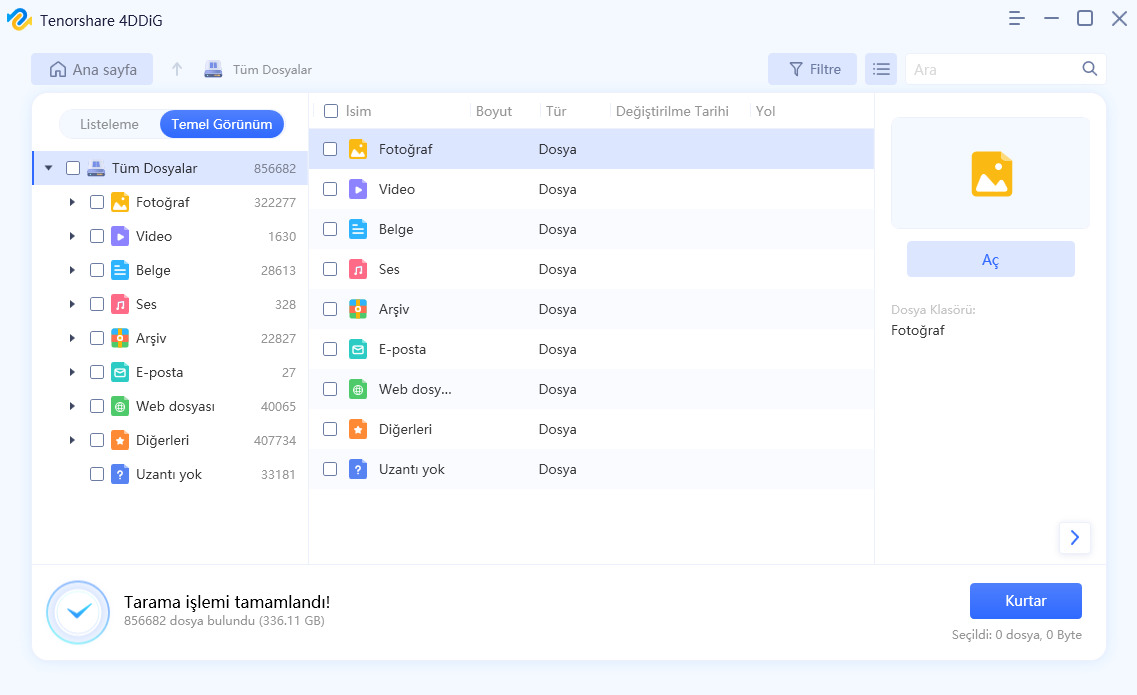The width and height of the screenshot is (1137, 695).
Task: Click the Ses icon in file list
Action: pos(358,269)
